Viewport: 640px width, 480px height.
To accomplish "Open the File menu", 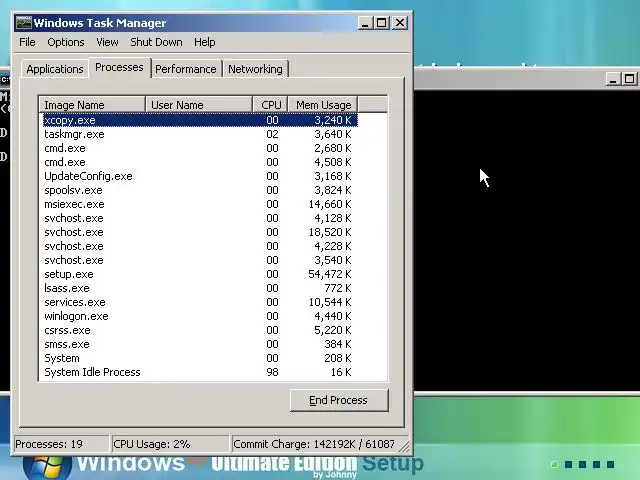I will click(x=27, y=42).
